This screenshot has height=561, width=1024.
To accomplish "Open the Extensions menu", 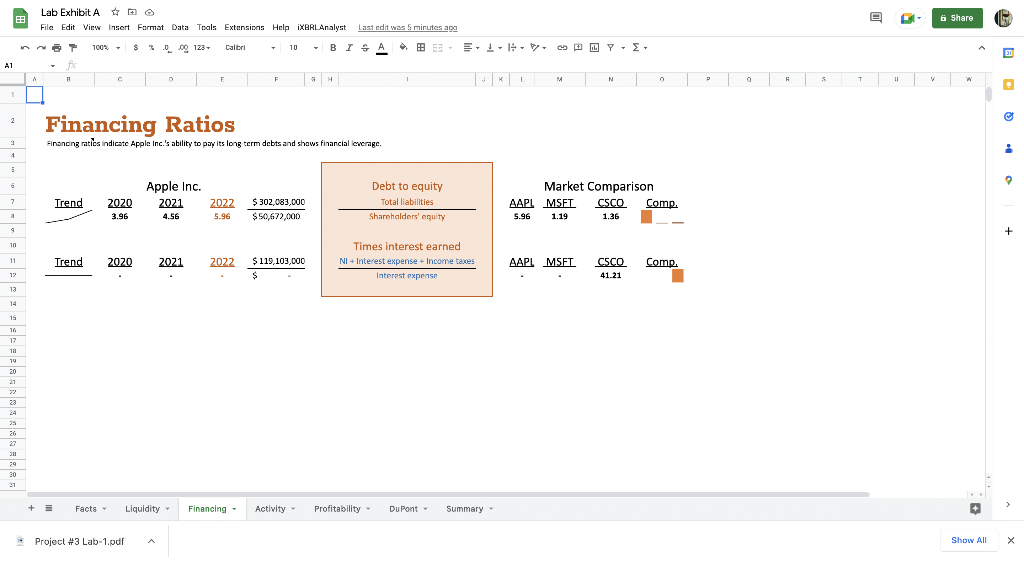I will coord(244,27).
